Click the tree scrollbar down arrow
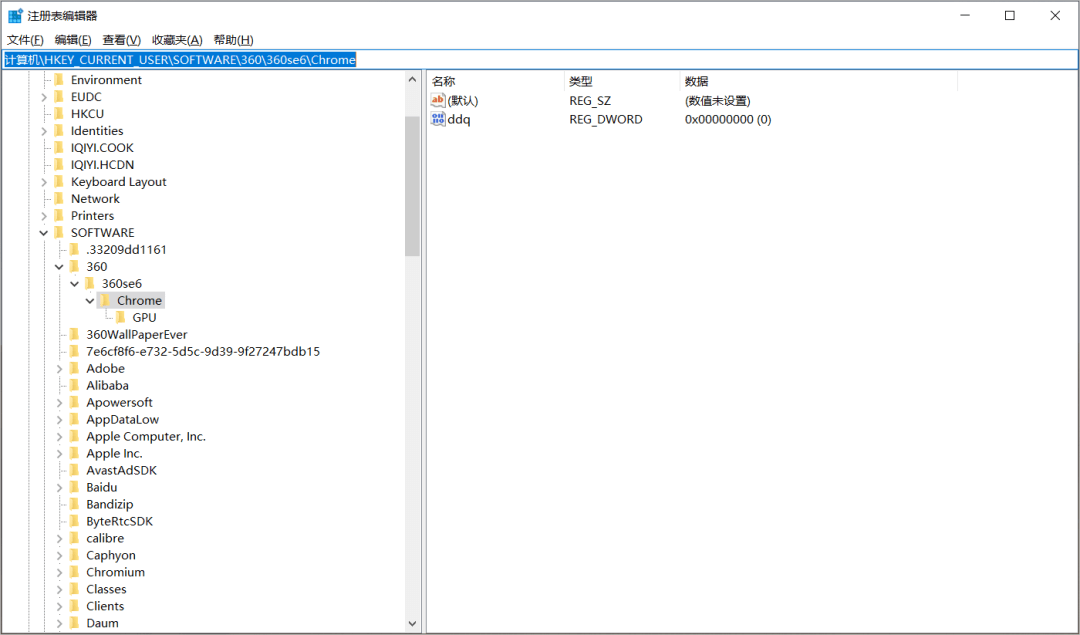 [413, 624]
